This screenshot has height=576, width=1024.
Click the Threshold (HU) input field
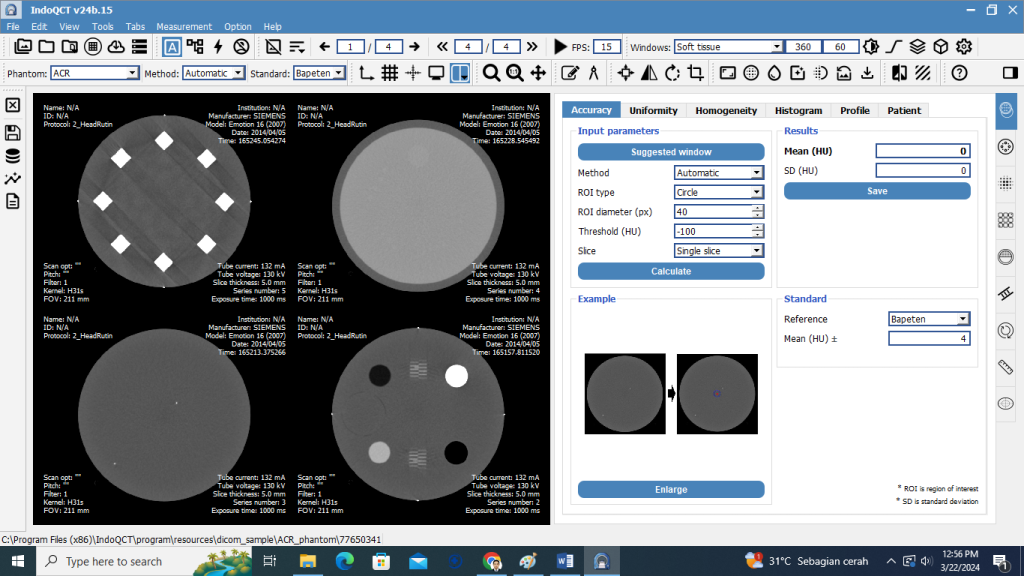pyautogui.click(x=712, y=231)
